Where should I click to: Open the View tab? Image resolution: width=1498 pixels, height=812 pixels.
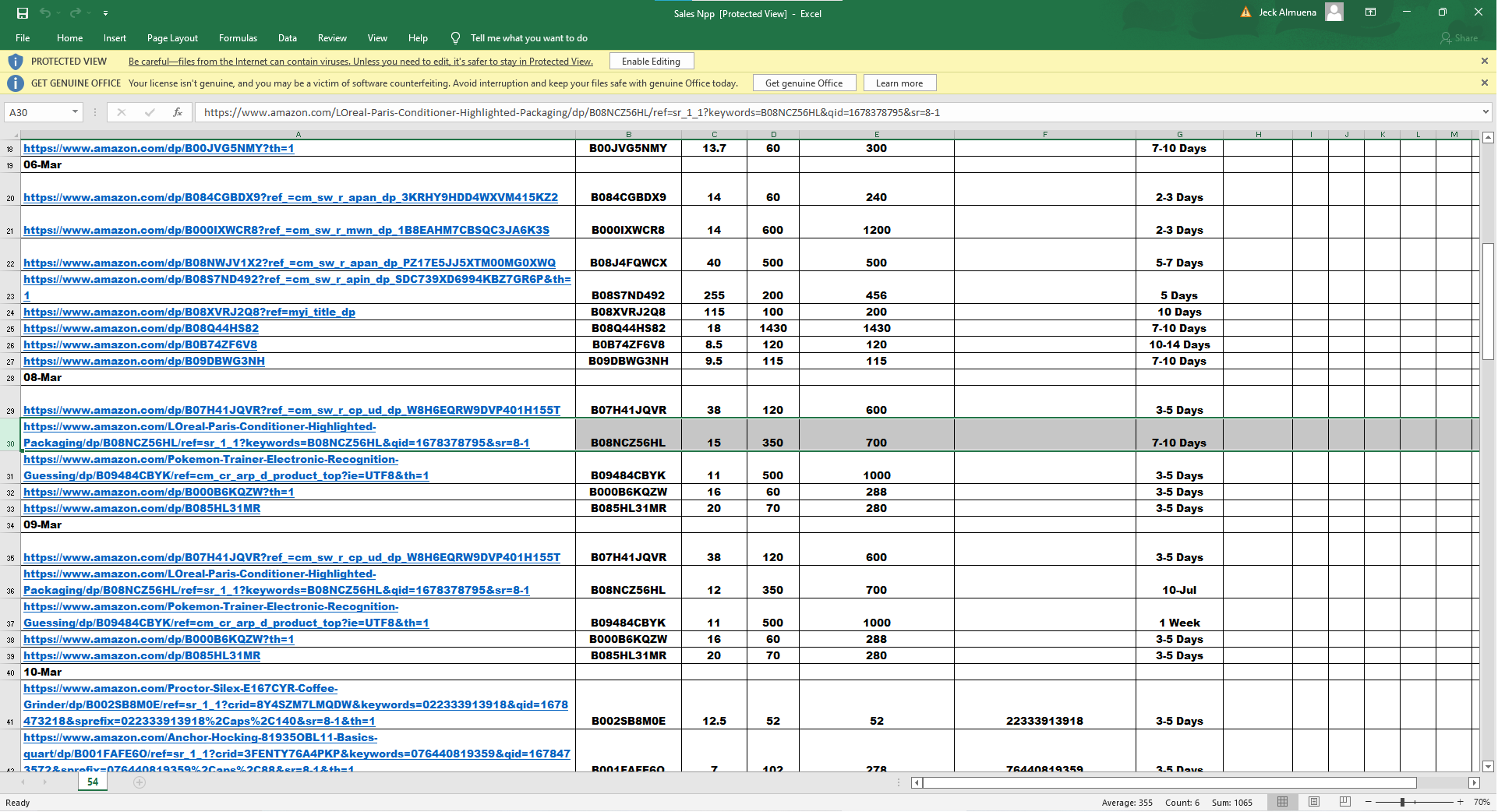pos(377,38)
